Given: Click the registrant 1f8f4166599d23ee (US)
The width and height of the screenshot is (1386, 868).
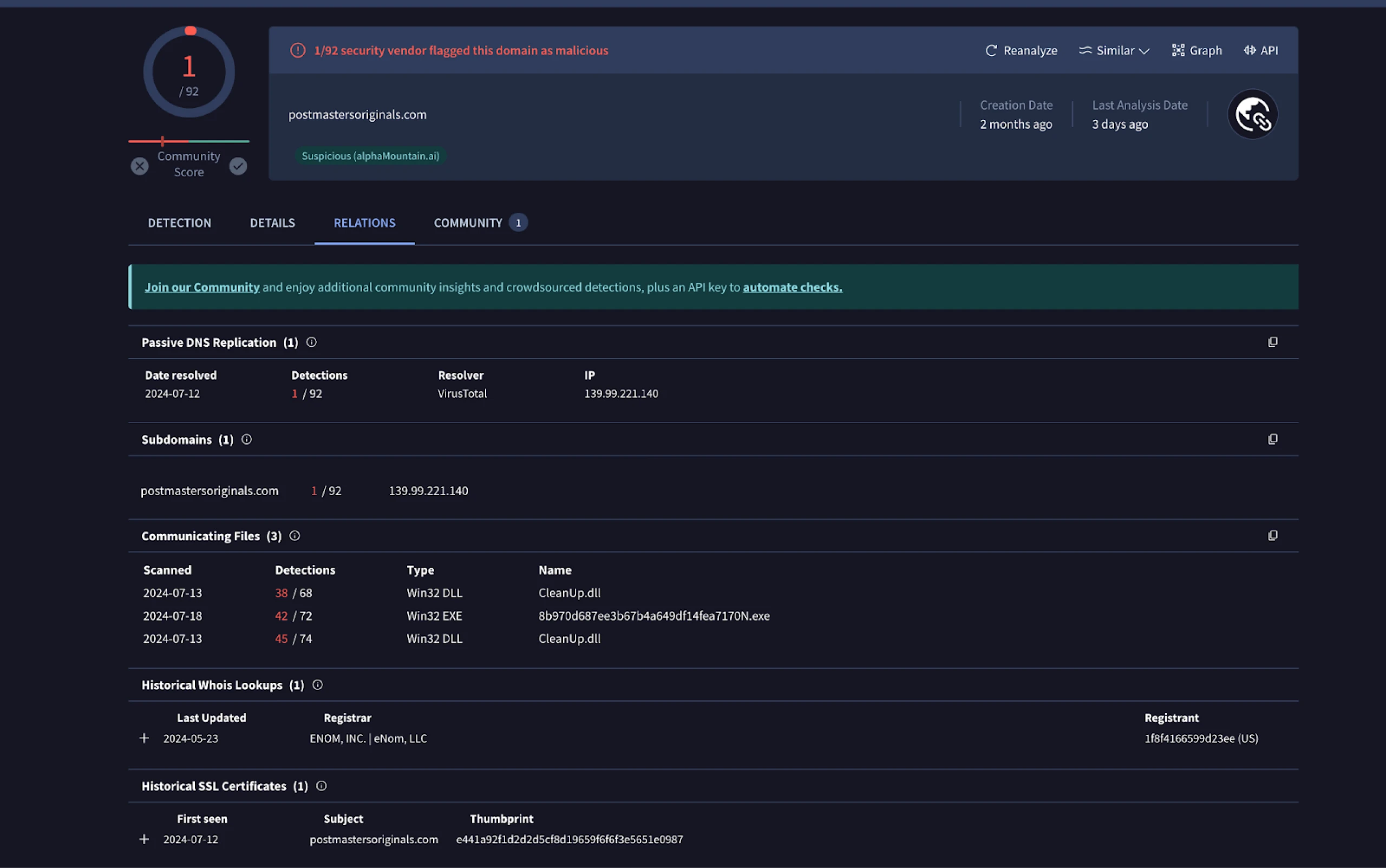Looking at the screenshot, I should pyautogui.click(x=1201, y=738).
